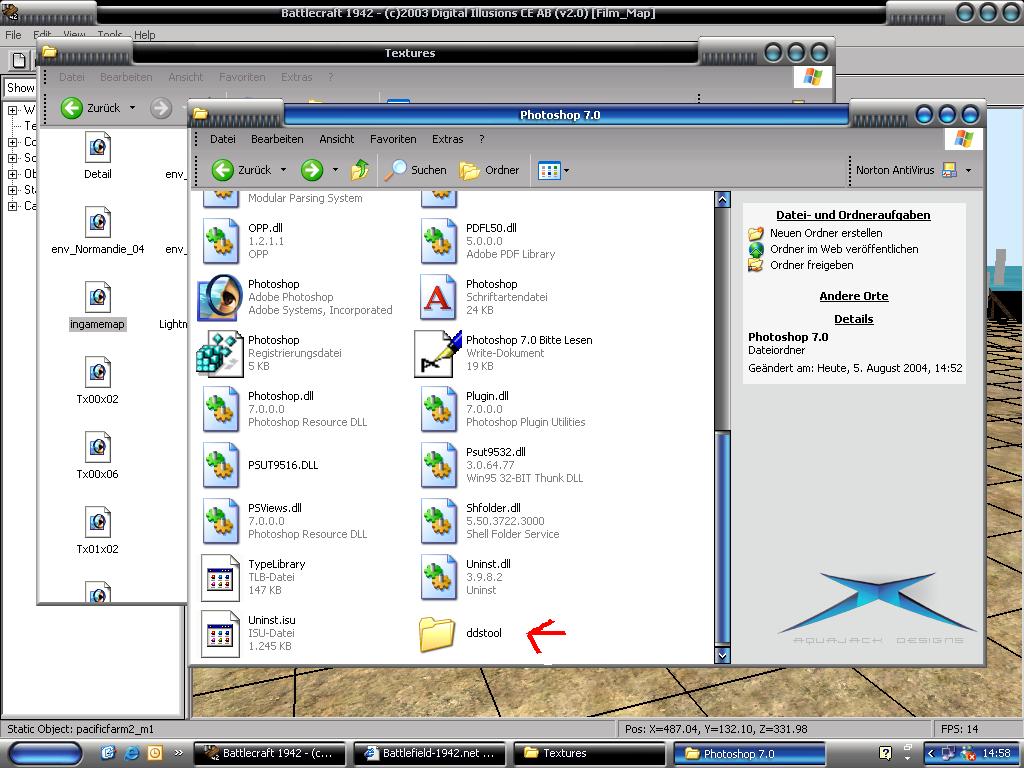Click the scrollbar down arrow in file list
Viewport: 1024px width, 768px height.
pos(722,655)
